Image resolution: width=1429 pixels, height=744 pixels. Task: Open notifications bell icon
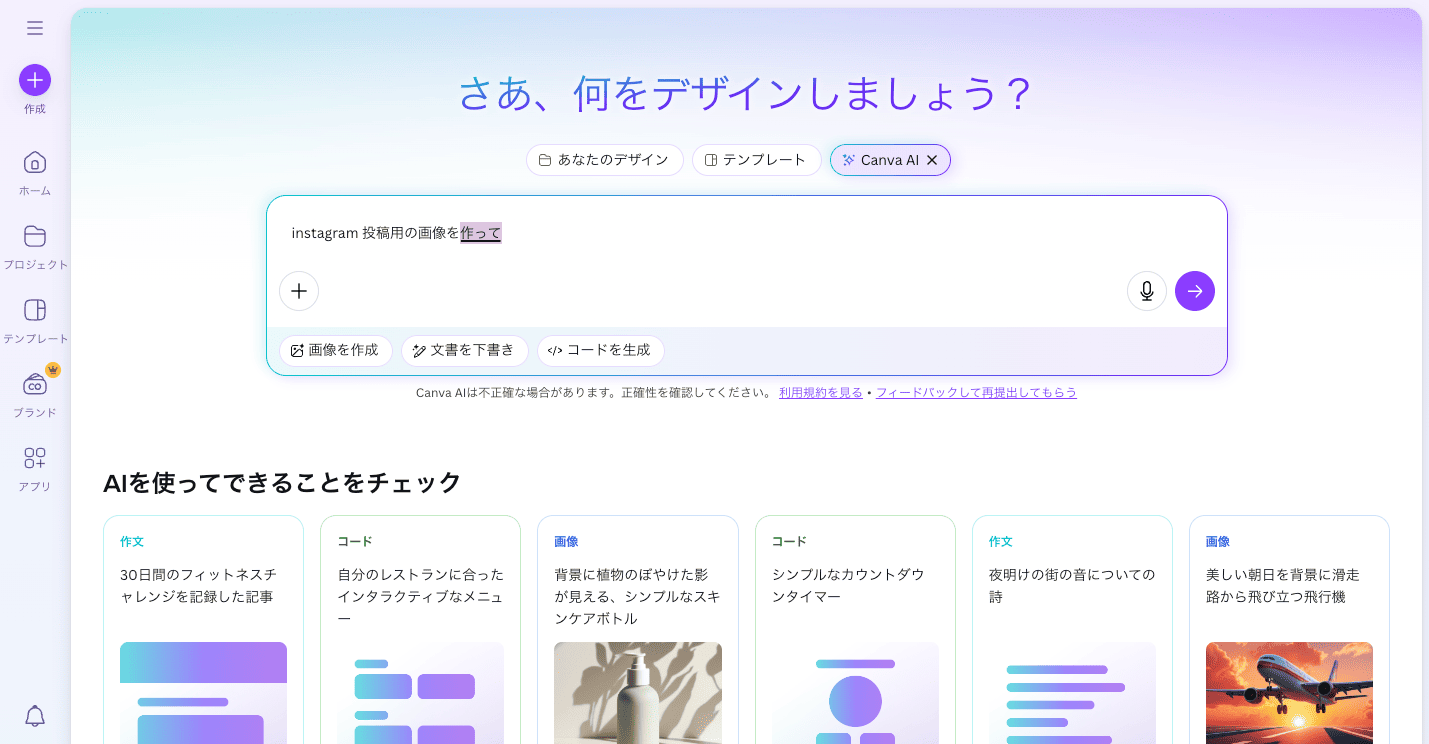pyautogui.click(x=35, y=716)
